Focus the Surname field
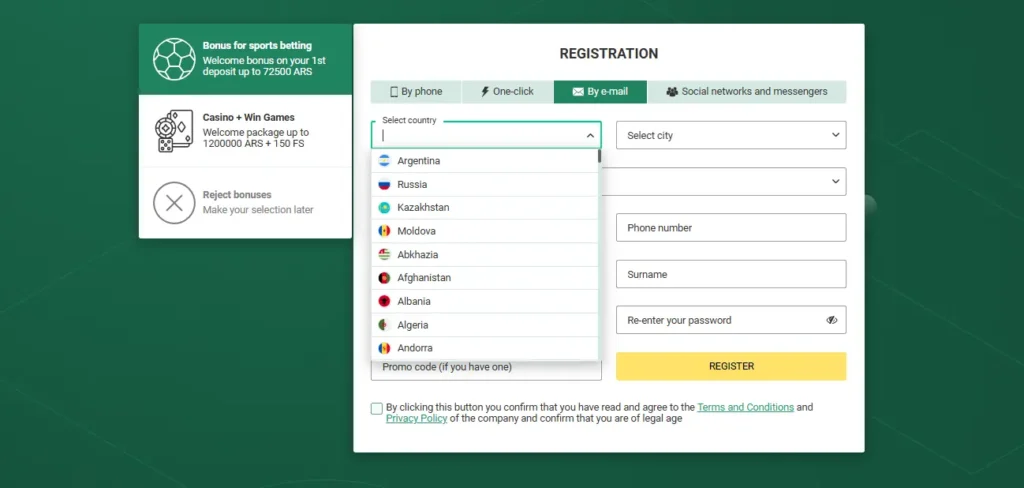The height and width of the screenshot is (488, 1024). 731,274
